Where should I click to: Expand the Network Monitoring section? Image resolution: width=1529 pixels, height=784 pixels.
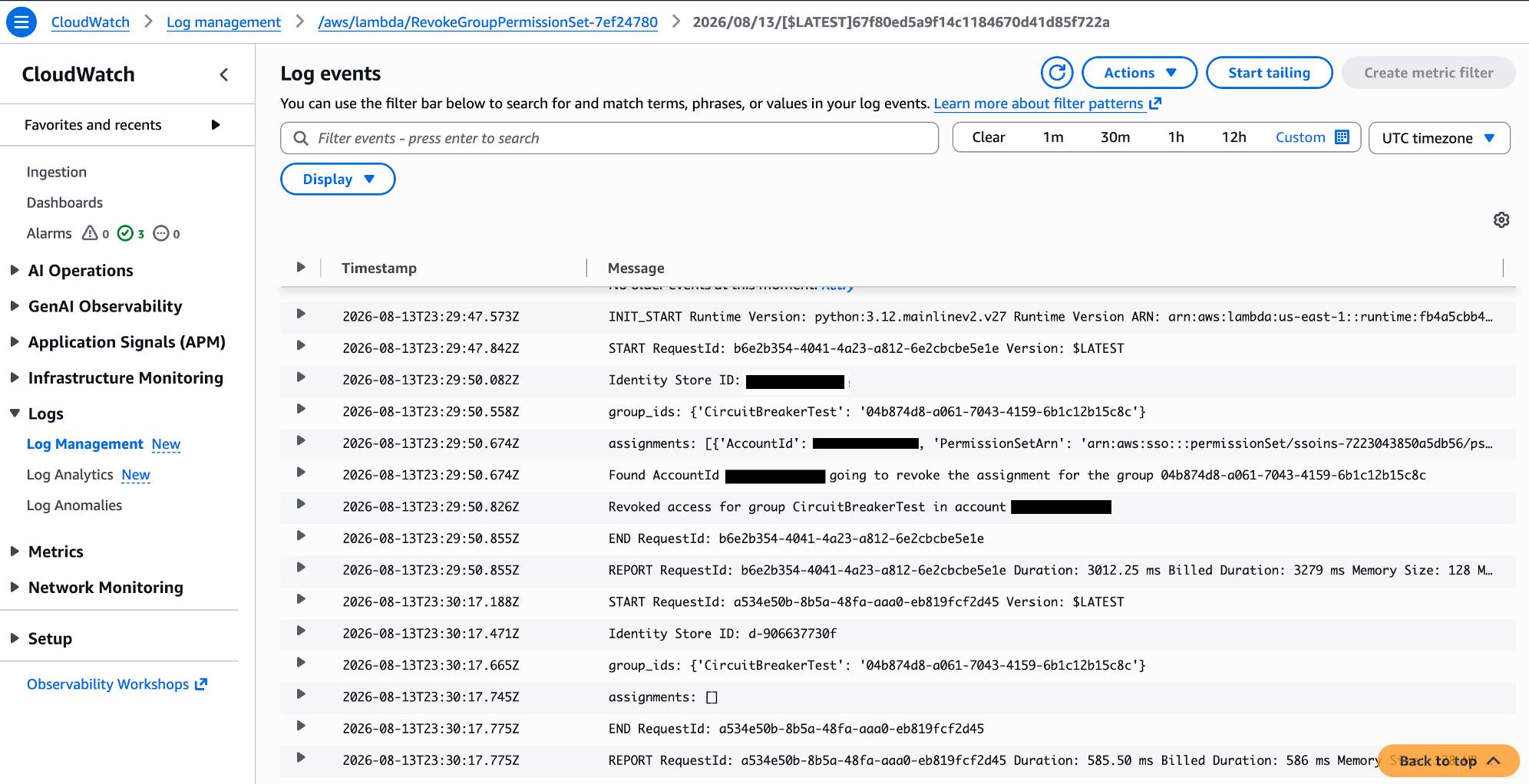pyautogui.click(x=15, y=587)
